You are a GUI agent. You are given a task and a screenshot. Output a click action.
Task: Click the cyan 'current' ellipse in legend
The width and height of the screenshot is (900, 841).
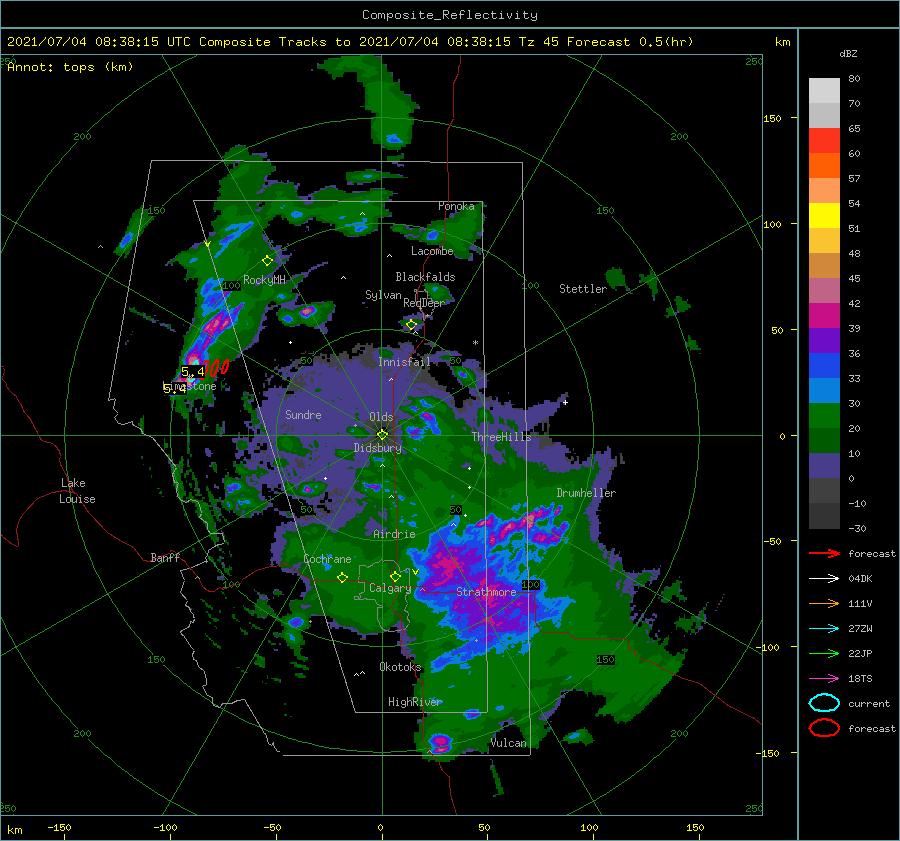click(824, 703)
